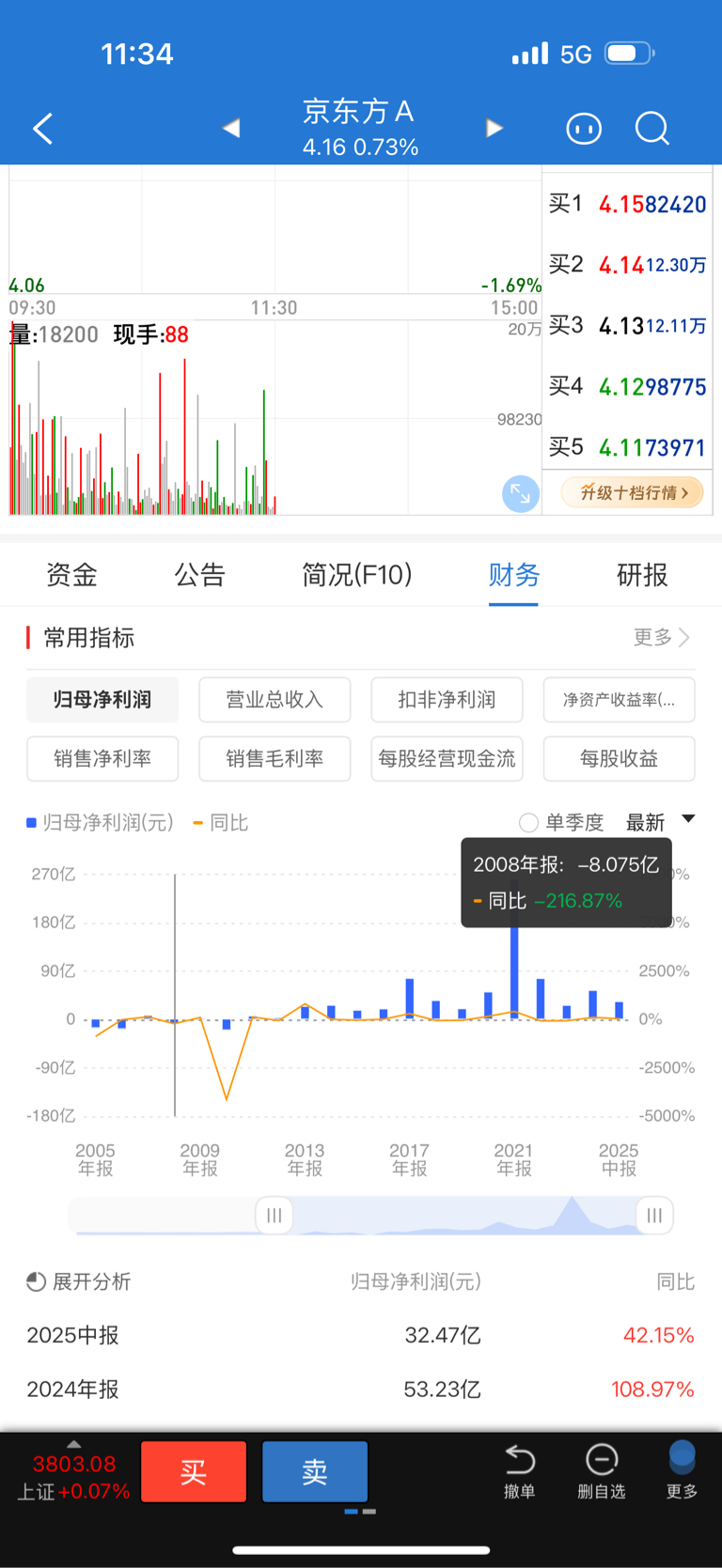Tap 买1 order book row
The image size is (722, 1568).
[x=627, y=203]
